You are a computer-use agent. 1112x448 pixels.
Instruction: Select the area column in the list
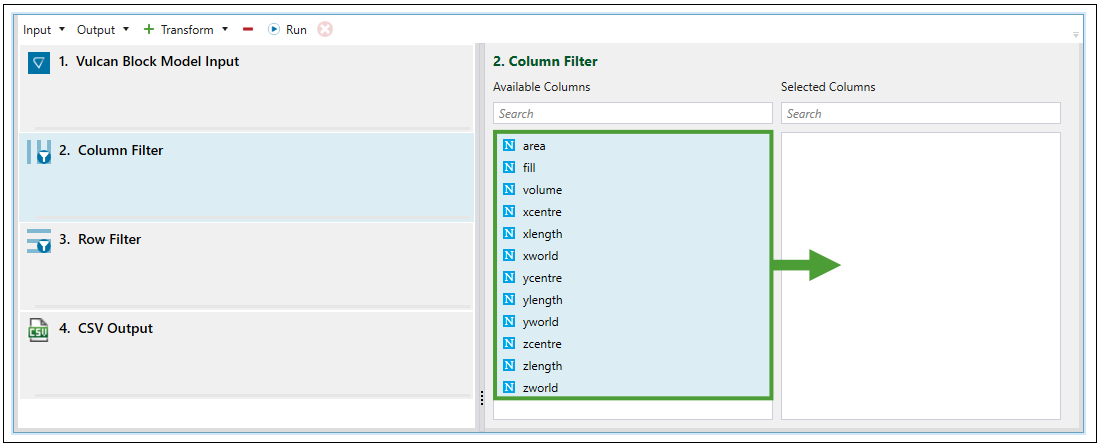pos(534,146)
